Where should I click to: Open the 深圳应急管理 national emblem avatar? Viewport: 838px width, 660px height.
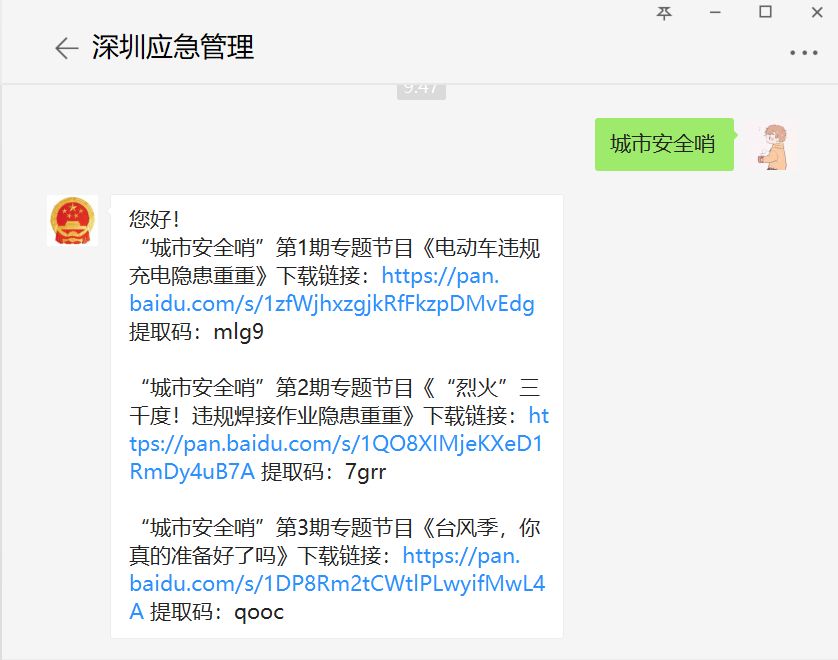(x=72, y=221)
